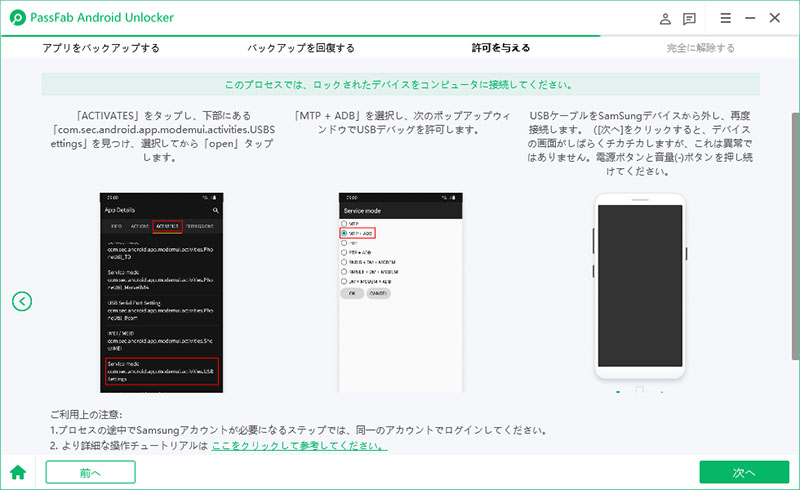Select the アプリをバックアップする step
This screenshot has height=490, width=800.
[x=101, y=48]
